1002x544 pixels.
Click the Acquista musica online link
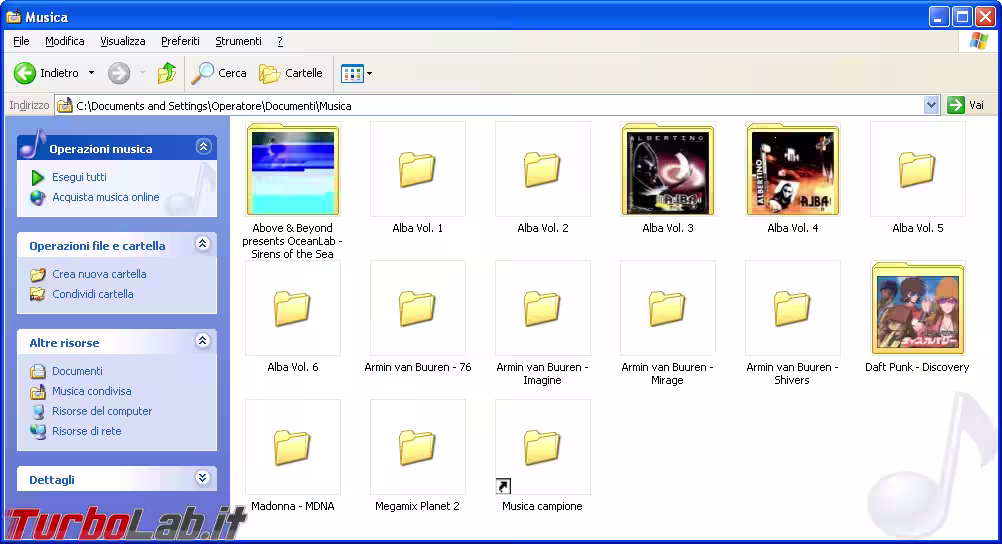105,198
